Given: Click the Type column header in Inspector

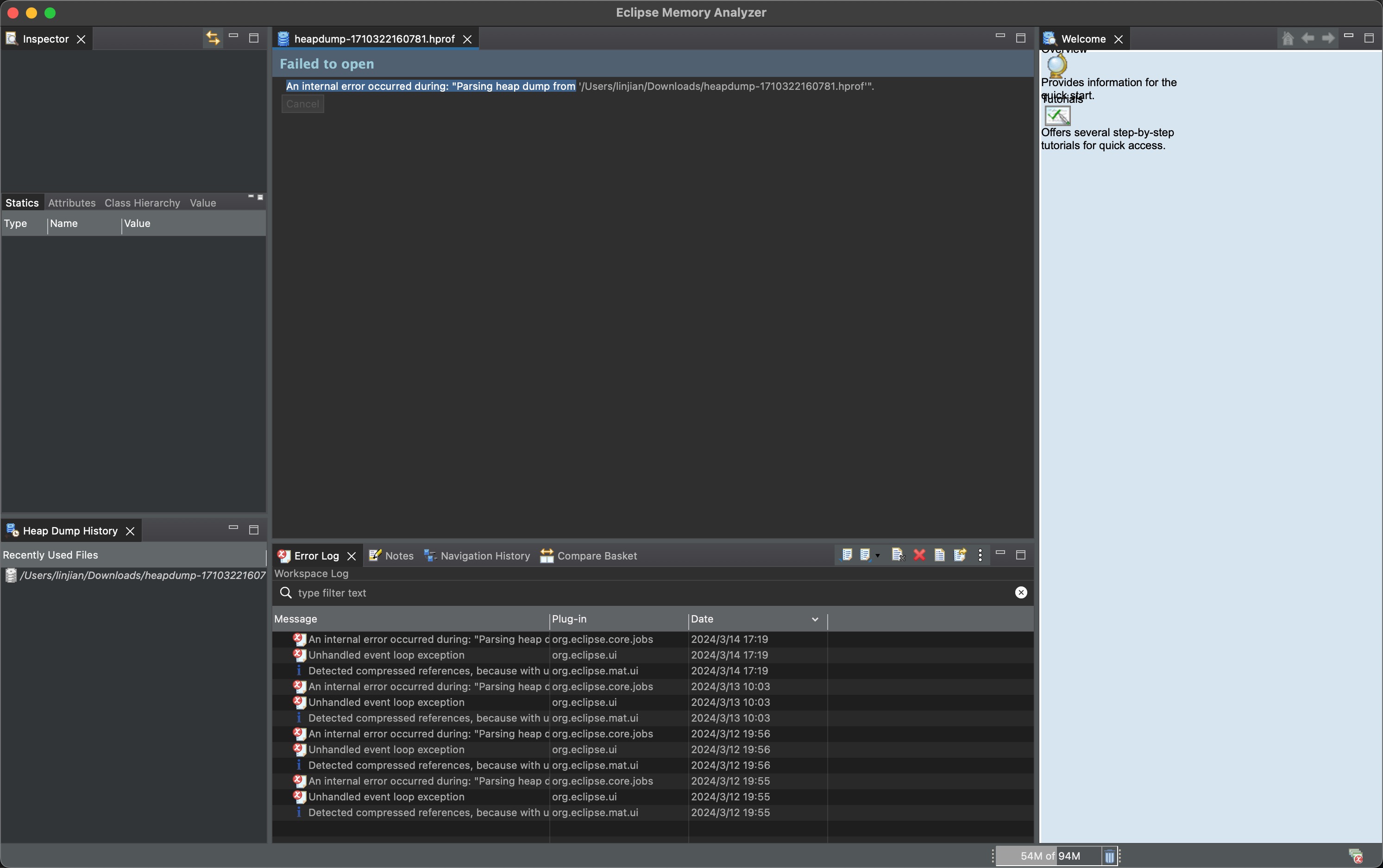Looking at the screenshot, I should coord(24,223).
